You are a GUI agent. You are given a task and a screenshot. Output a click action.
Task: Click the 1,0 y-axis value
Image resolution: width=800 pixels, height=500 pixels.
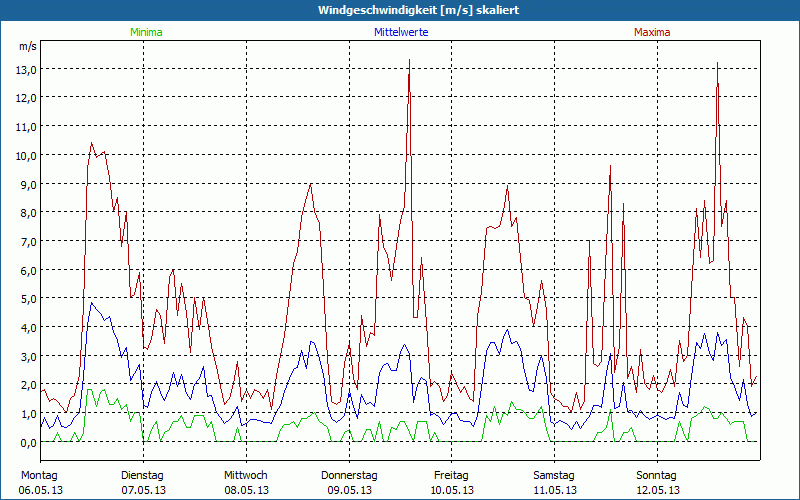tap(29, 414)
